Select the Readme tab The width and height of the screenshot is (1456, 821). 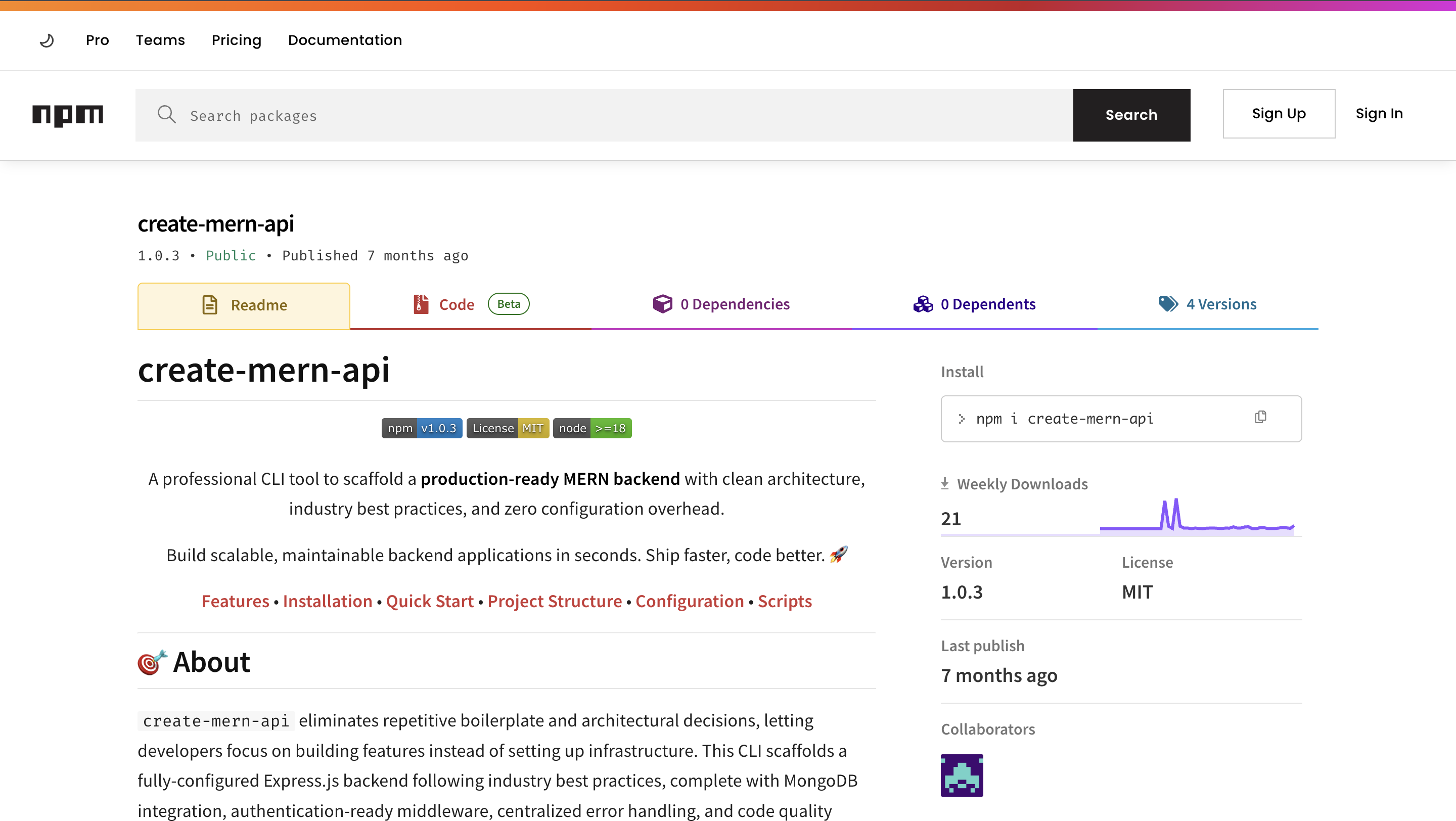(244, 306)
